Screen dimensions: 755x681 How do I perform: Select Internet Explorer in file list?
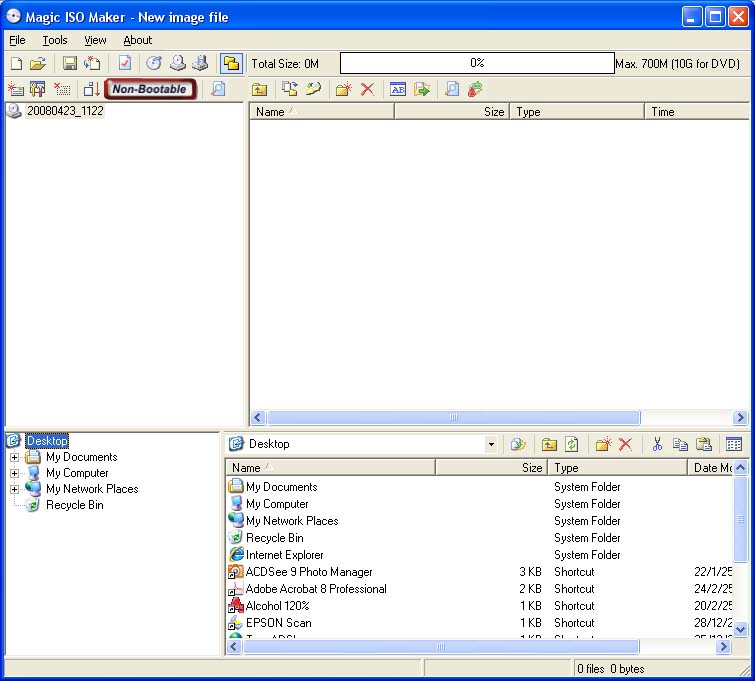pyautogui.click(x=284, y=555)
